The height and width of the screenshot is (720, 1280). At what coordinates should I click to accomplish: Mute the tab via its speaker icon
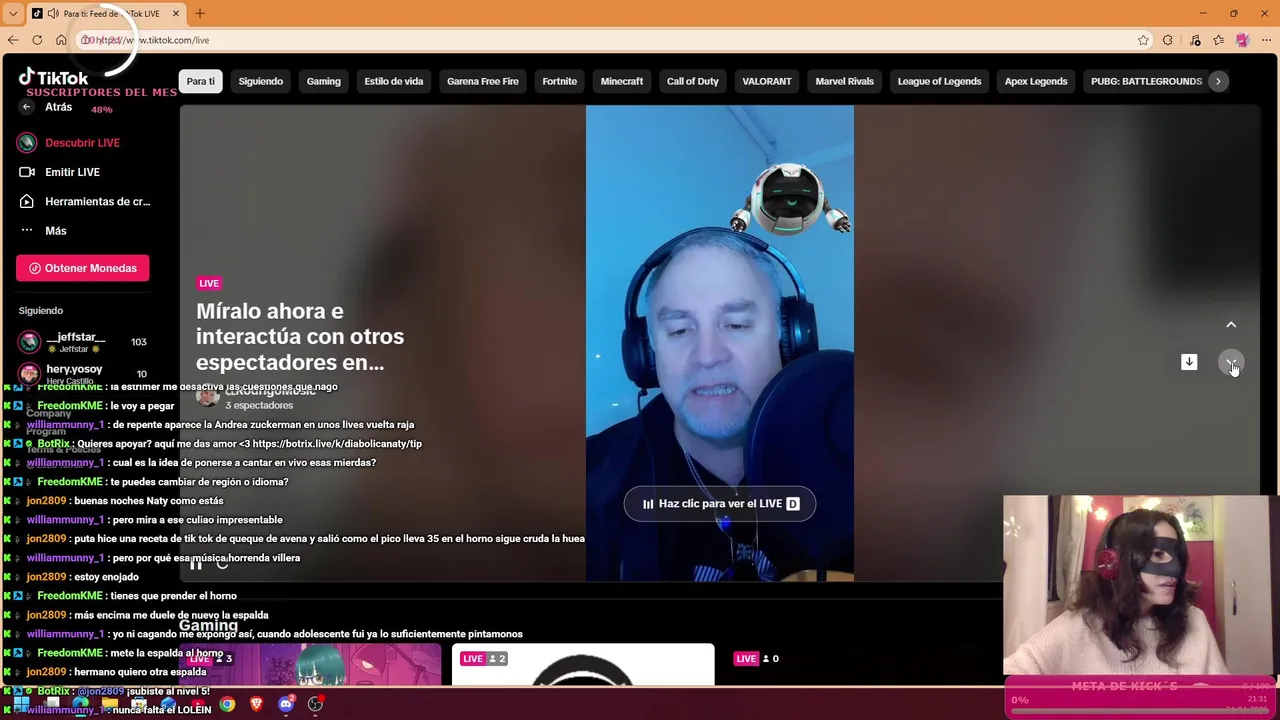[52, 13]
